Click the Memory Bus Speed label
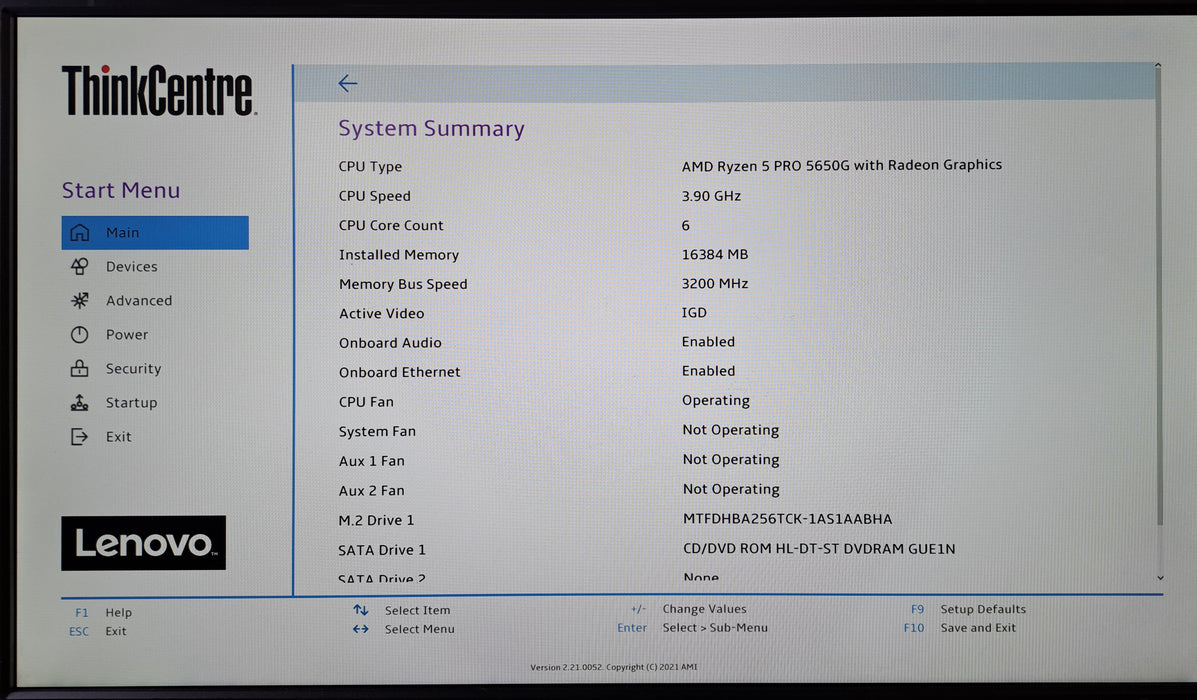 point(403,284)
